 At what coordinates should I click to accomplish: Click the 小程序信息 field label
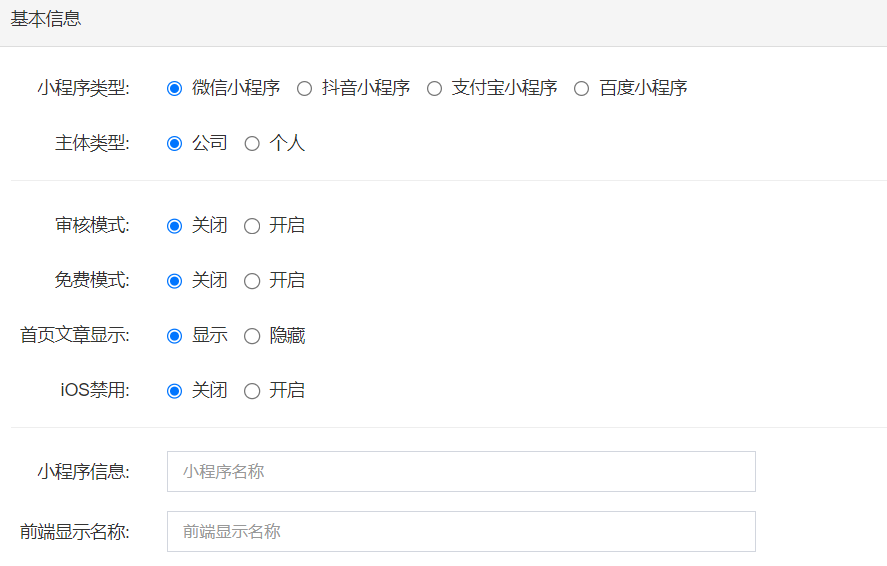pyautogui.click(x=84, y=472)
